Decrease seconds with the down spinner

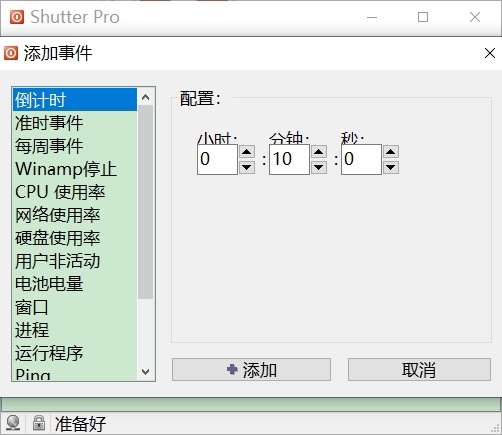(x=391, y=167)
